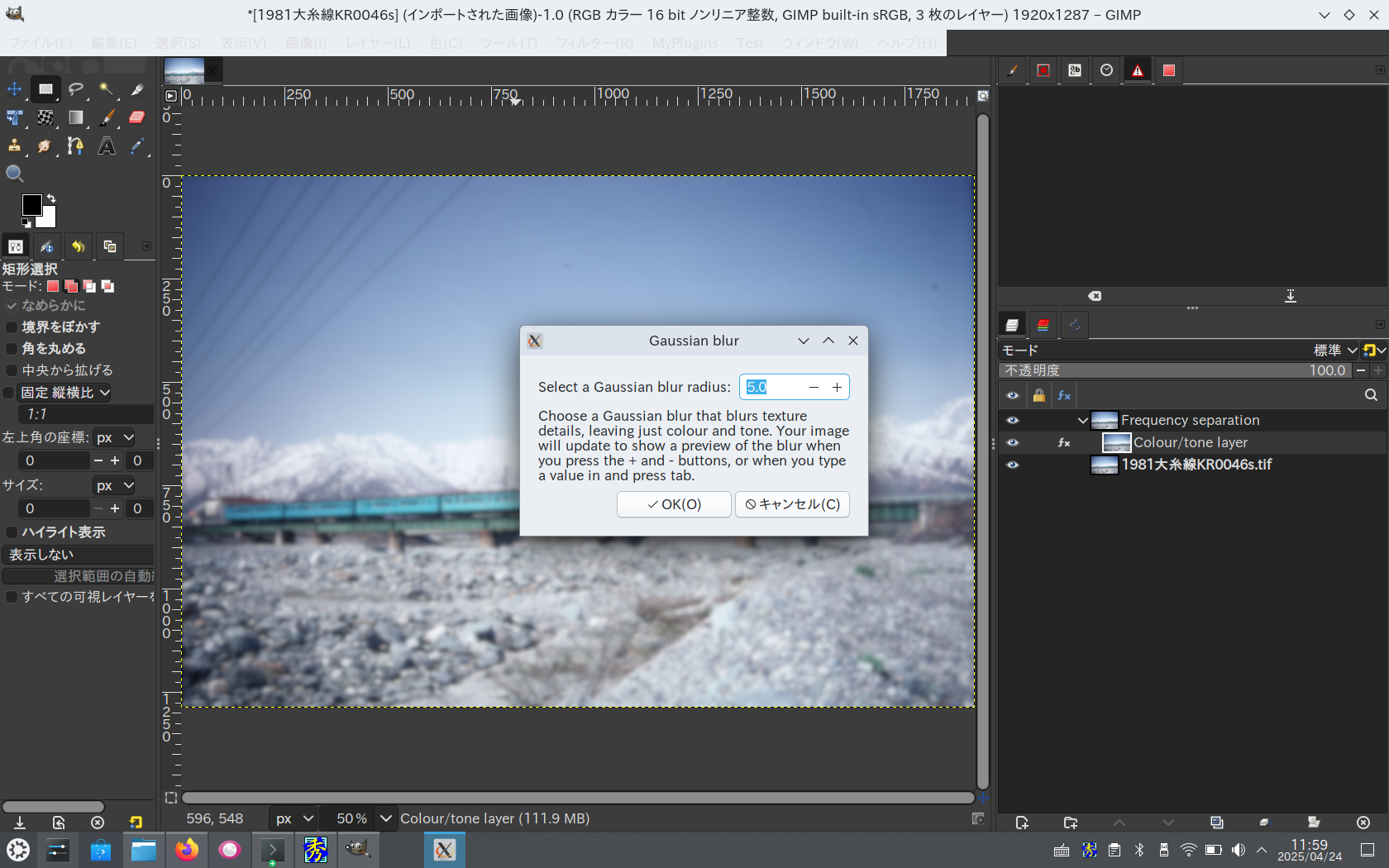The width and height of the screenshot is (1389, 868).
Task: Hide the 1981大糸線KR0046s.tif layer
Action: coord(1012,465)
